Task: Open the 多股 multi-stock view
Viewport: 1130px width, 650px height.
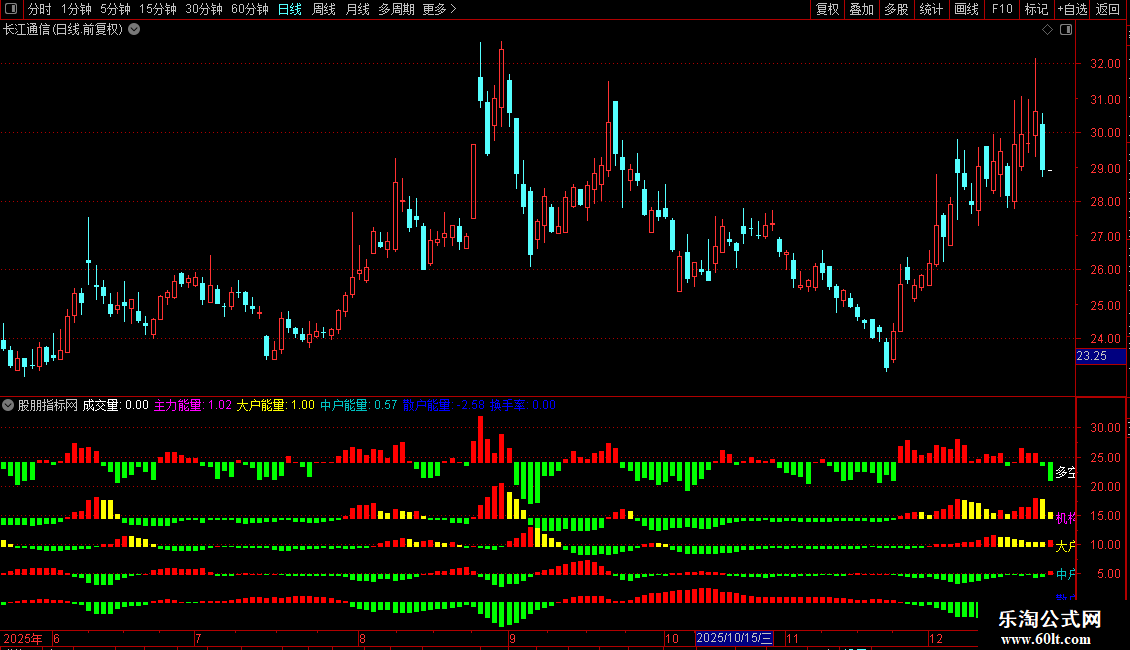Action: pos(896,9)
